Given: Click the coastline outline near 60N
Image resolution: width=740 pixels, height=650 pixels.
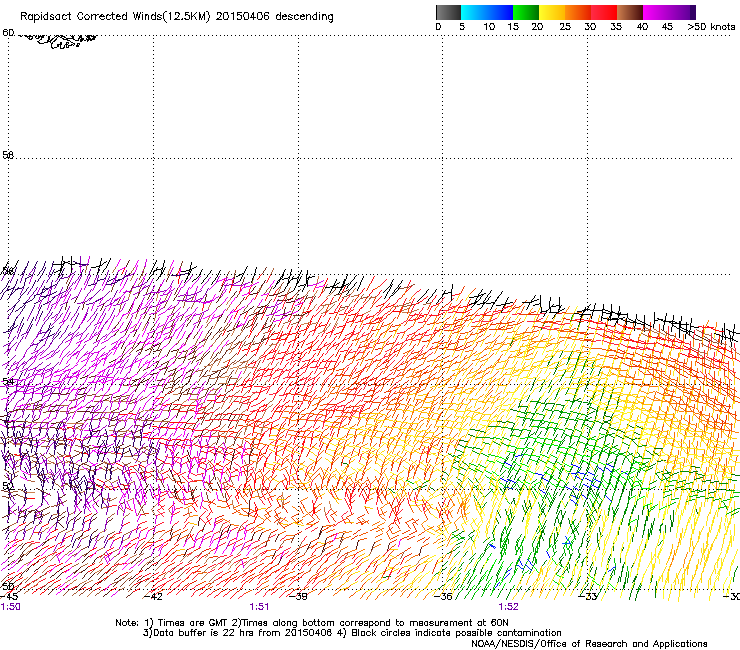Looking at the screenshot, I should pos(56,40).
